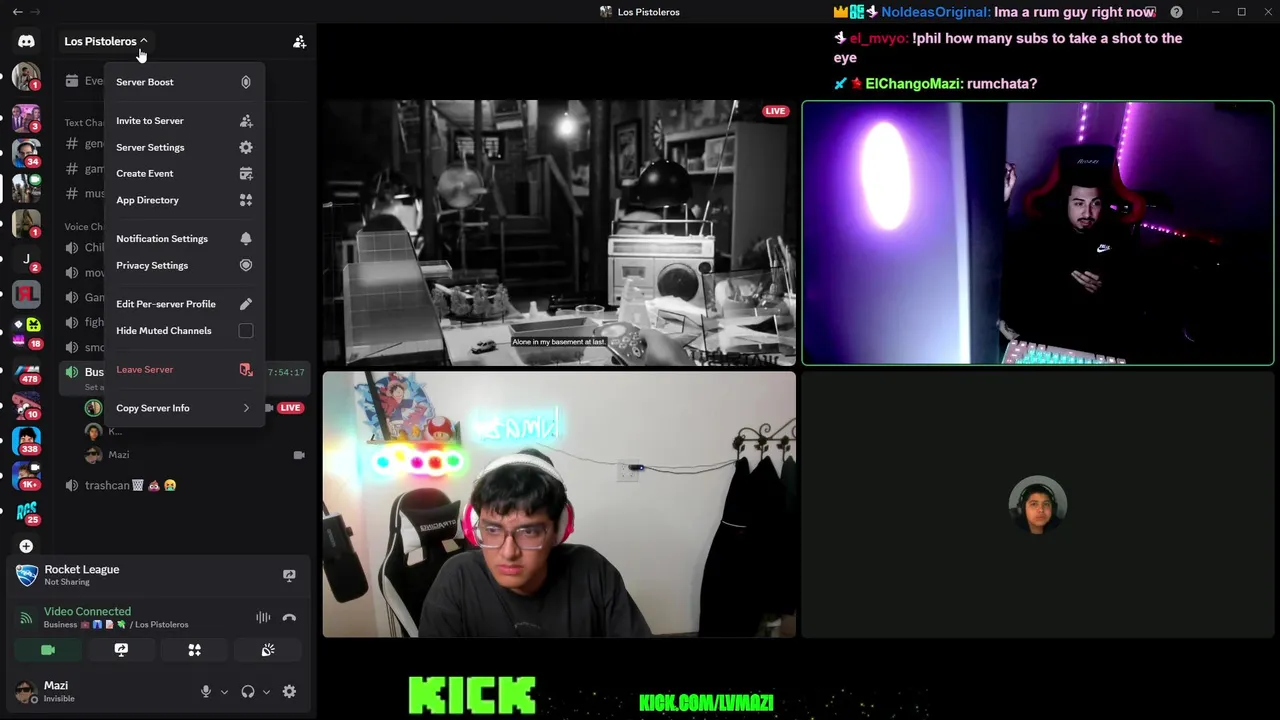Open Notification Settings

(184, 239)
